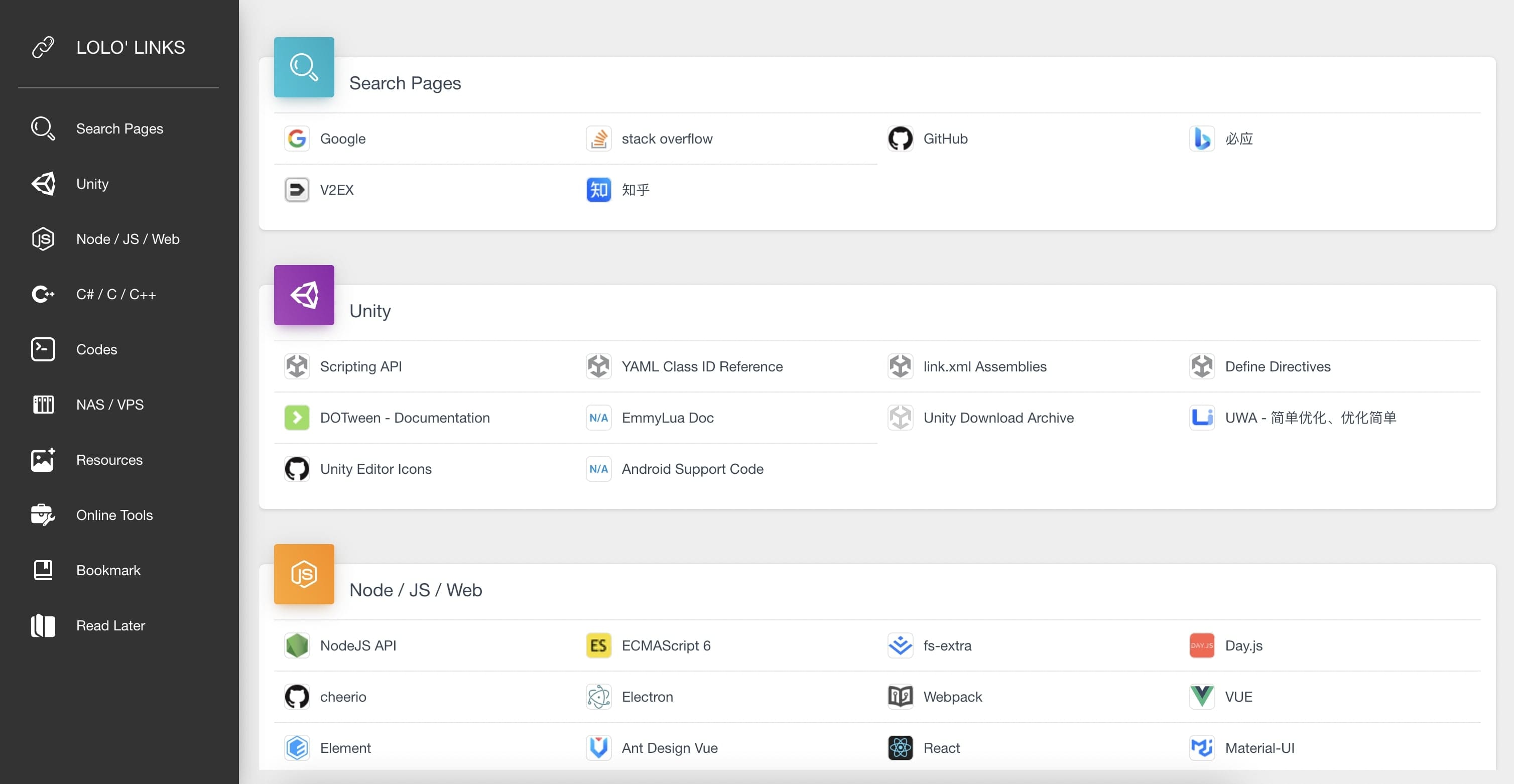Click the DOTween green arrow icon
1514x784 pixels.
[x=297, y=418]
